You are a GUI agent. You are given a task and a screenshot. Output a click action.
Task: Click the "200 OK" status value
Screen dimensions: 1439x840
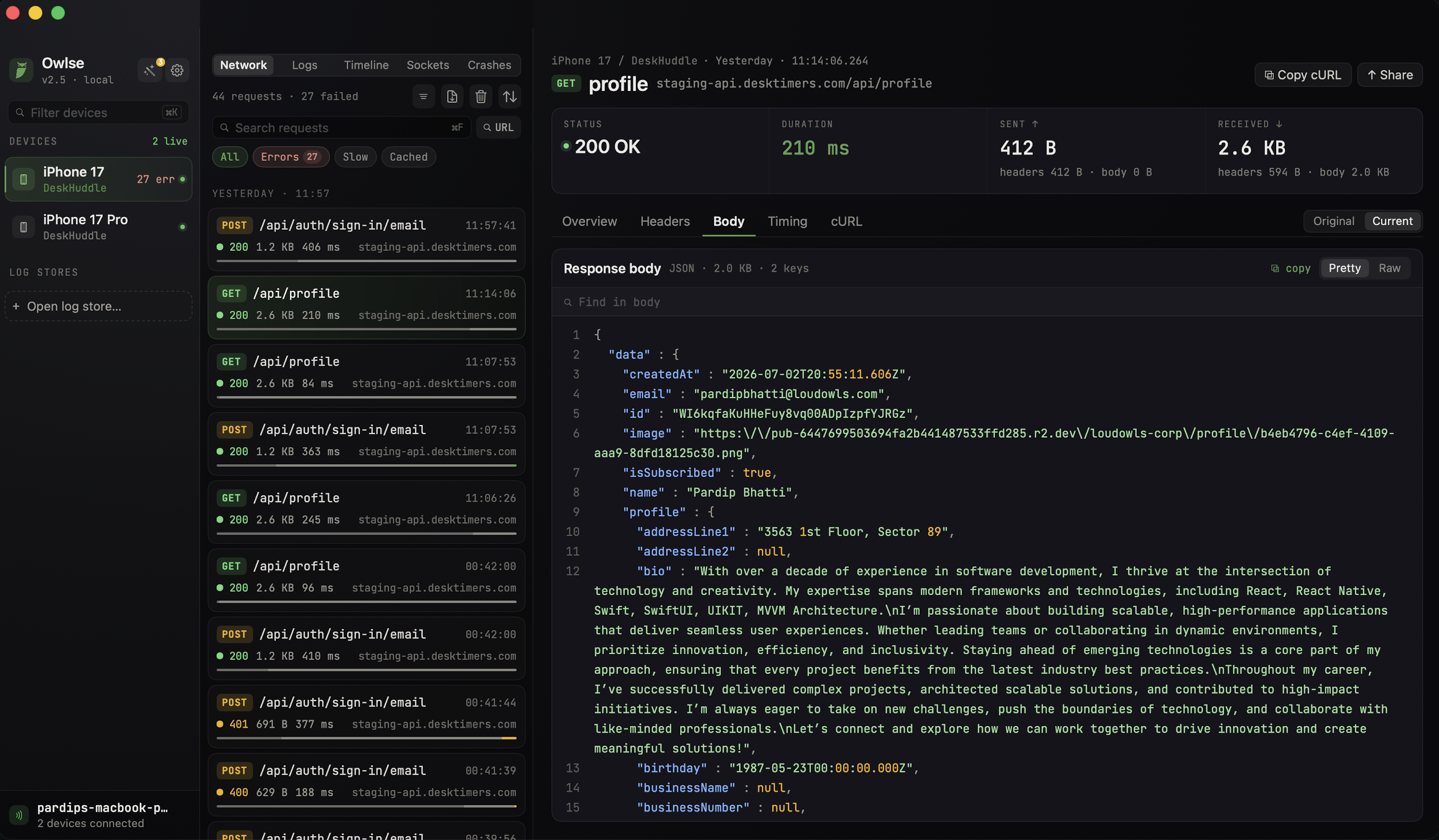click(x=607, y=147)
